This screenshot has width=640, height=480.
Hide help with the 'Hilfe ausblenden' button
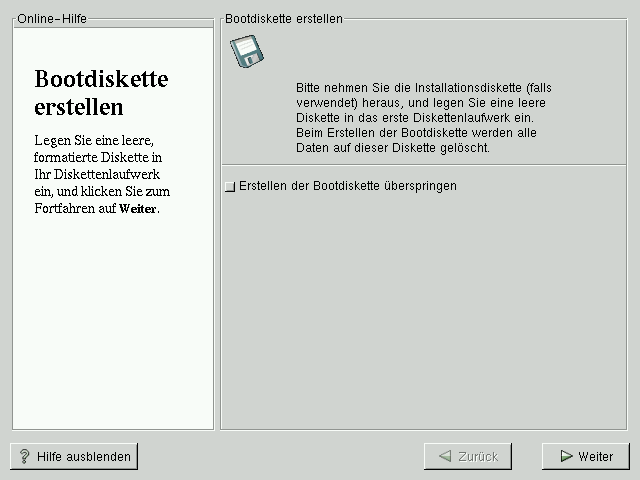(74, 456)
